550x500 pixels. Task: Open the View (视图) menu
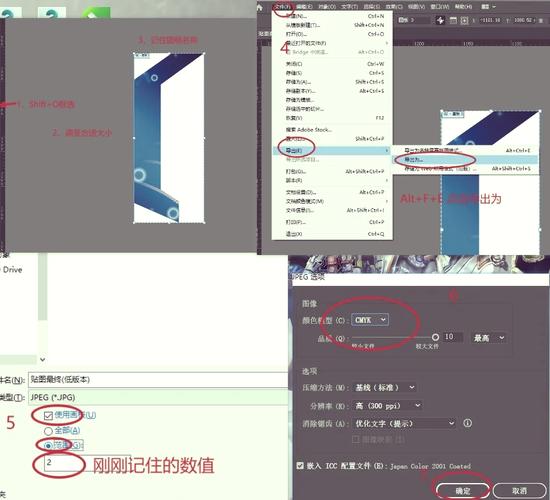416,7
